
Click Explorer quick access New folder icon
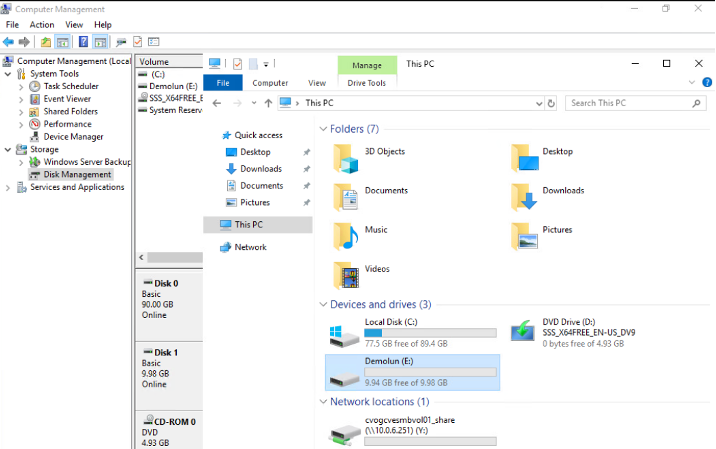tap(253, 64)
